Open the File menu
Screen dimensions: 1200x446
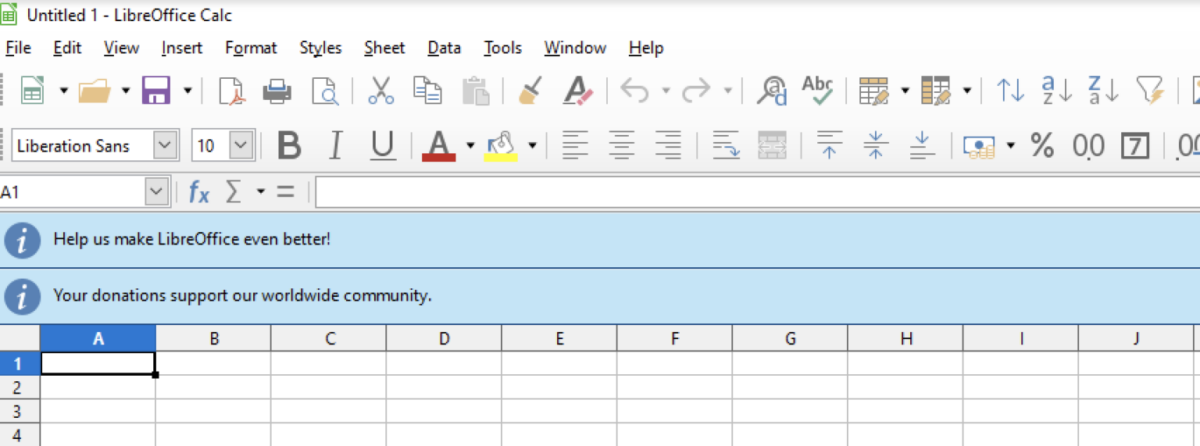click(18, 47)
